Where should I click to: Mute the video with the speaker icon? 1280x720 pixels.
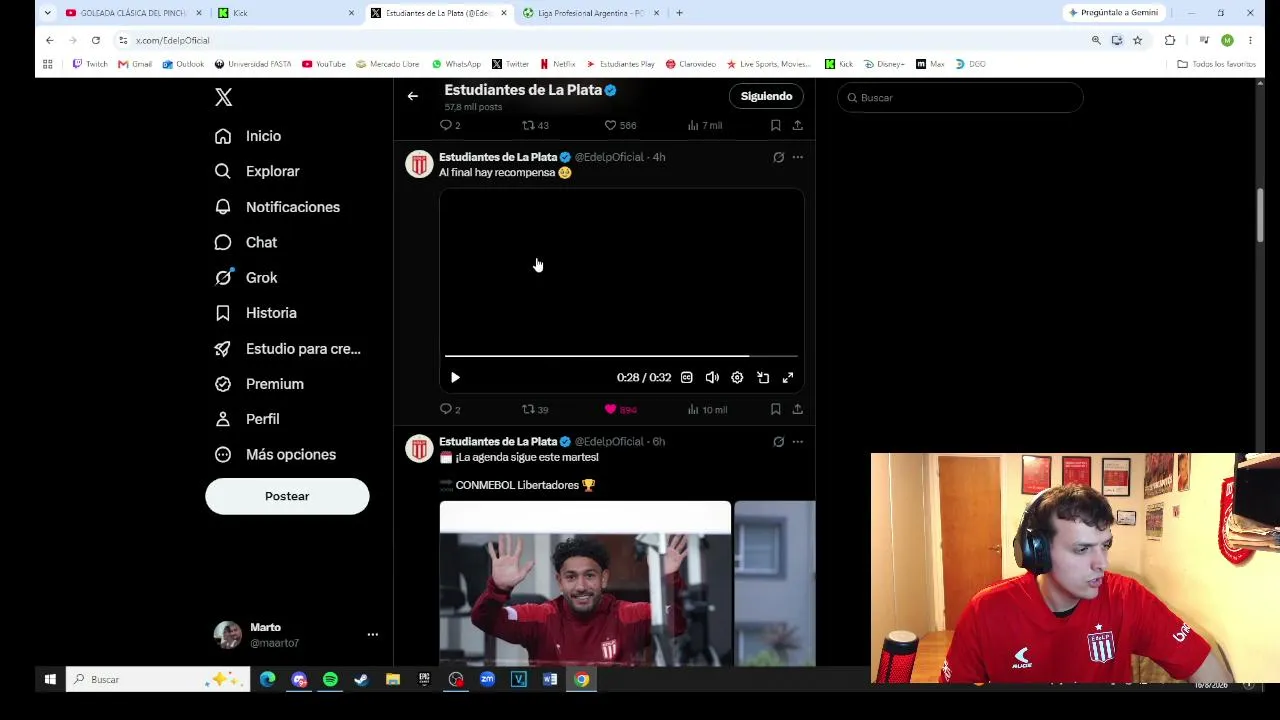coord(712,377)
